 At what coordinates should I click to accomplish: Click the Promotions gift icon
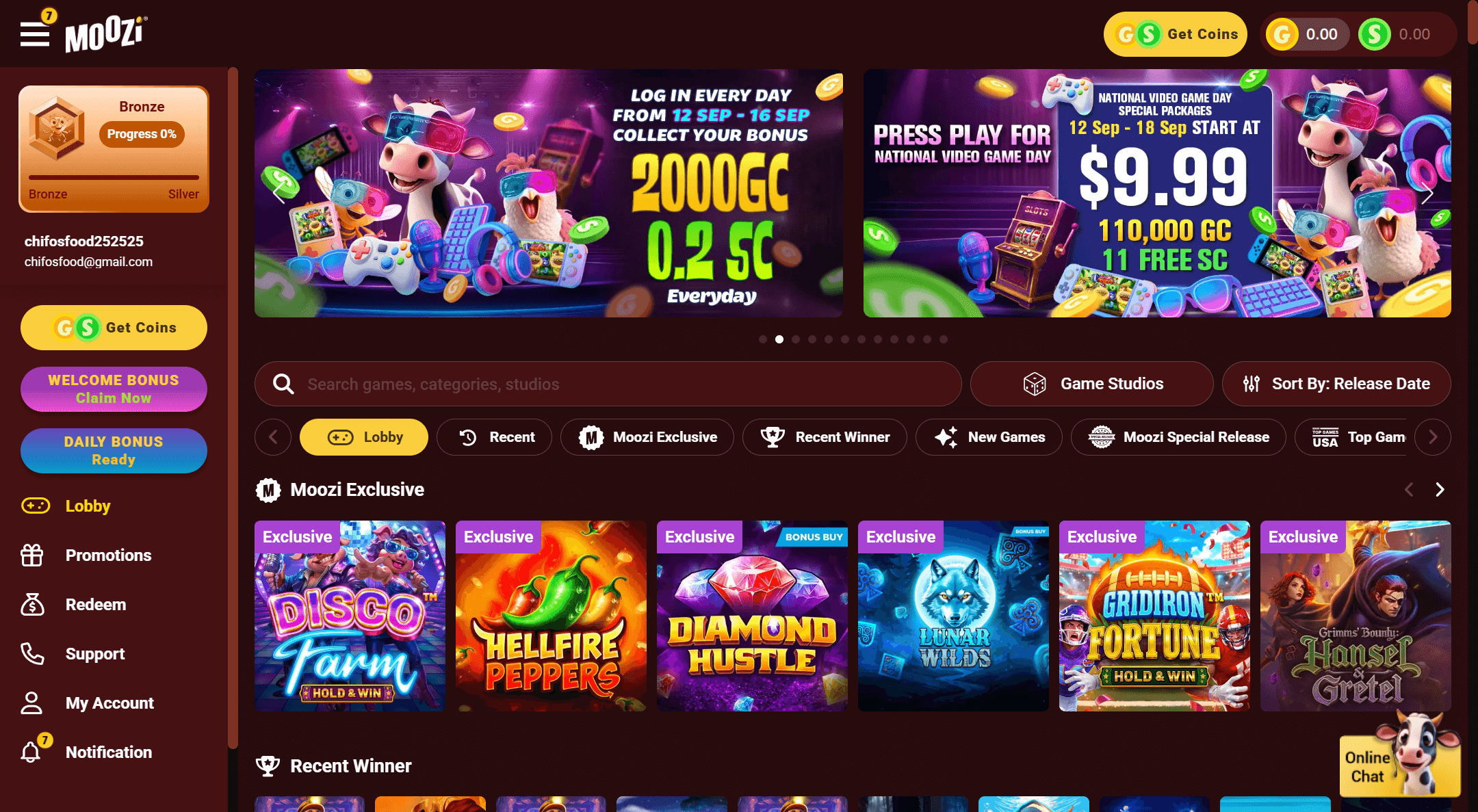point(32,555)
